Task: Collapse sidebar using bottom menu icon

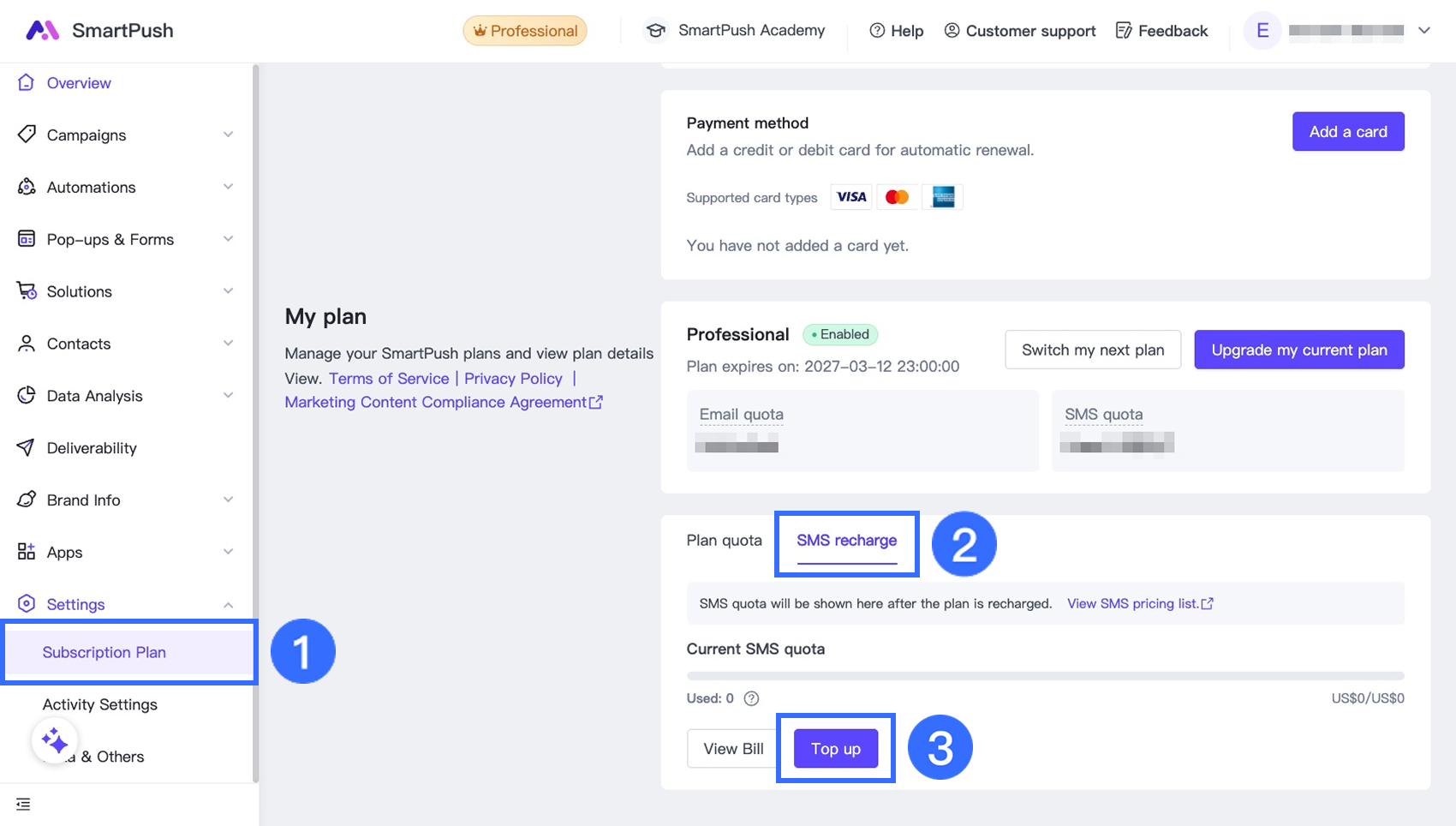Action: [23, 805]
